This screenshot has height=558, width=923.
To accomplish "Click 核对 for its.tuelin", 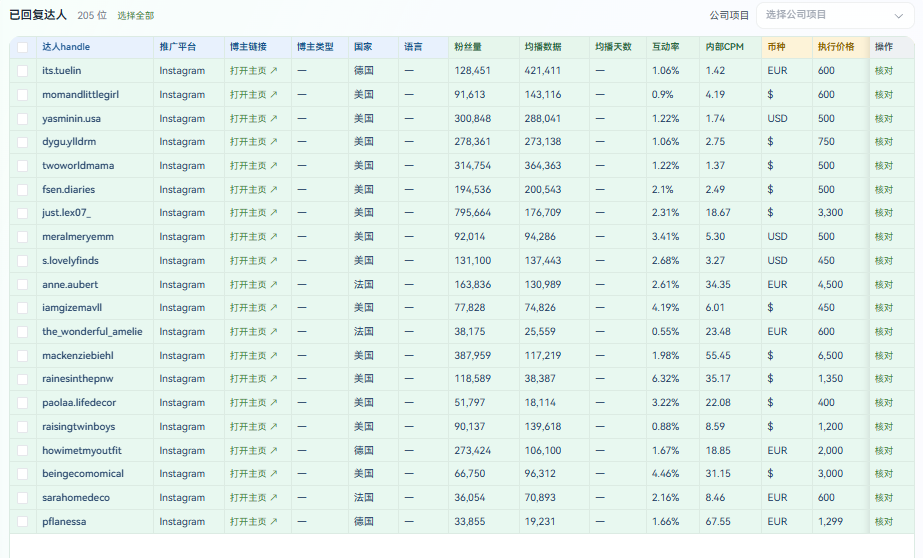I will pyautogui.click(x=884, y=71).
